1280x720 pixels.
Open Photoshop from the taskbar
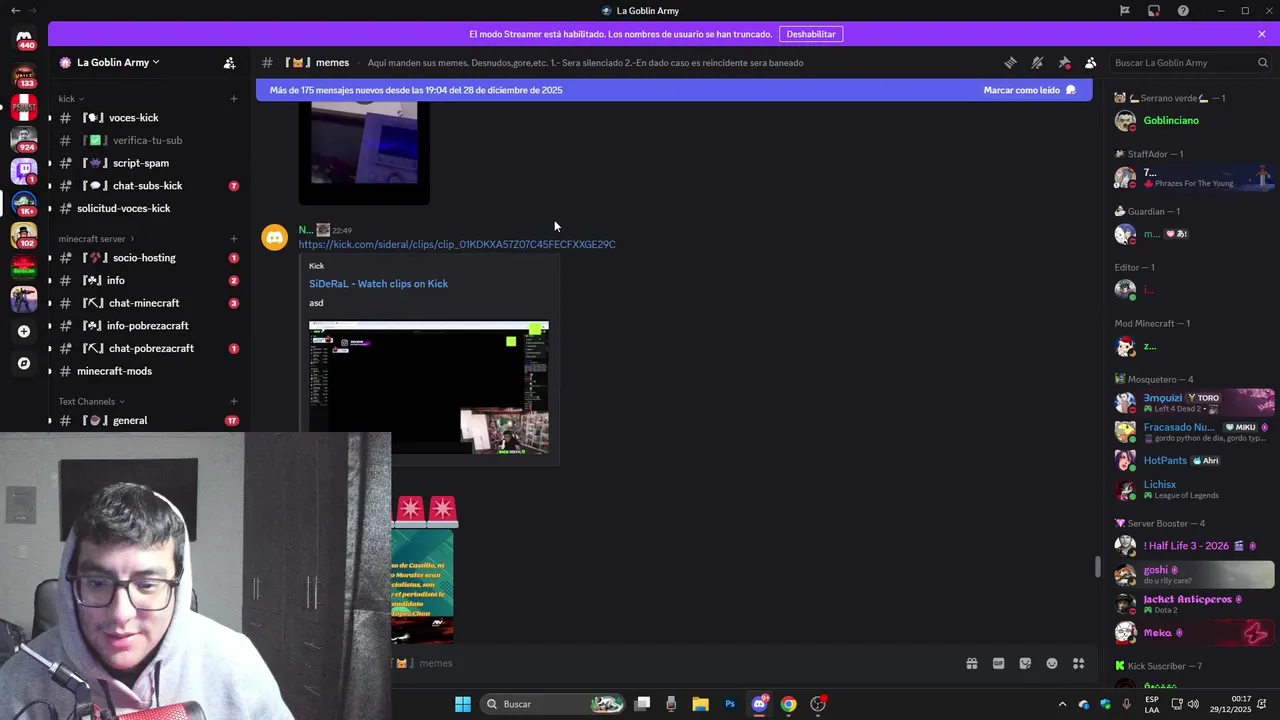point(730,704)
